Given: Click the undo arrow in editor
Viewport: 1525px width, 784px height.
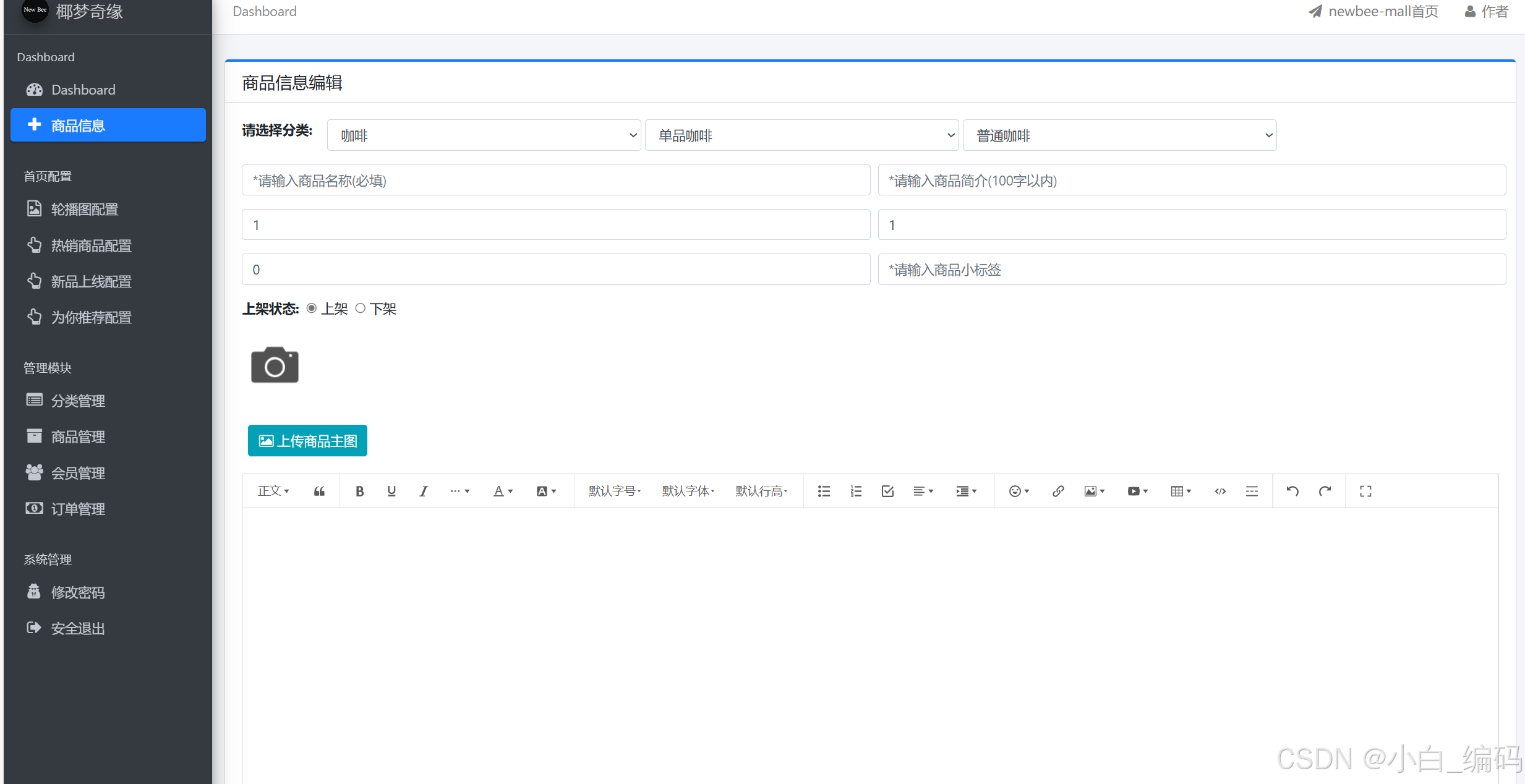Looking at the screenshot, I should (x=1292, y=491).
